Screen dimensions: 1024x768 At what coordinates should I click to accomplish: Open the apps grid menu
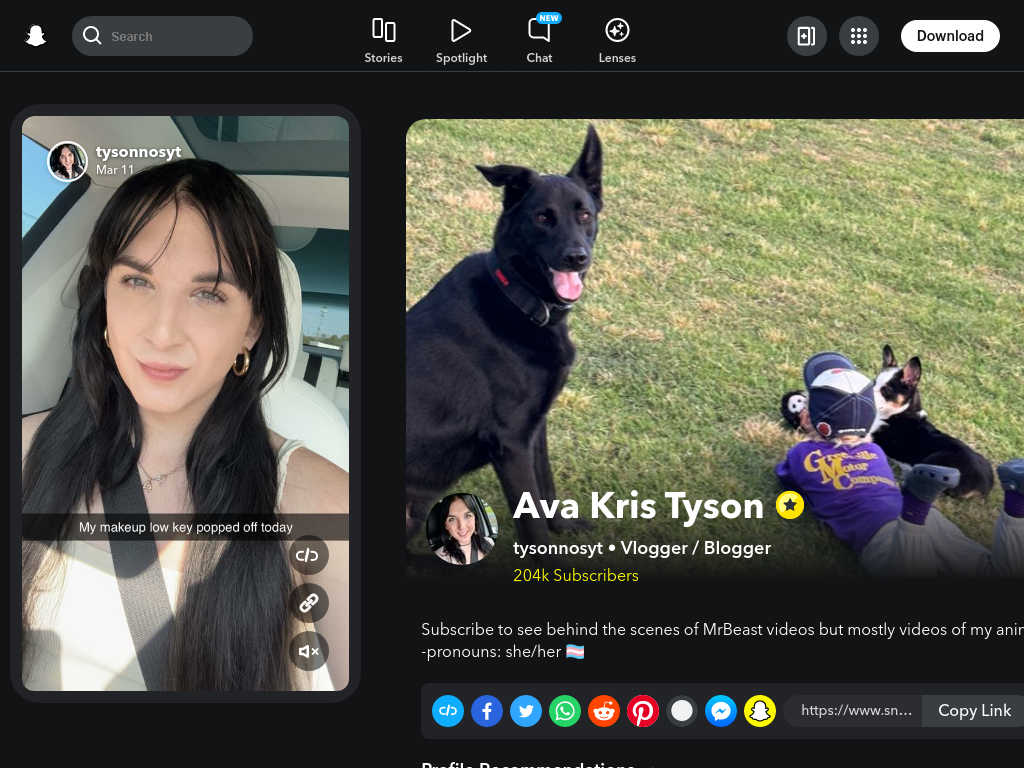click(859, 36)
